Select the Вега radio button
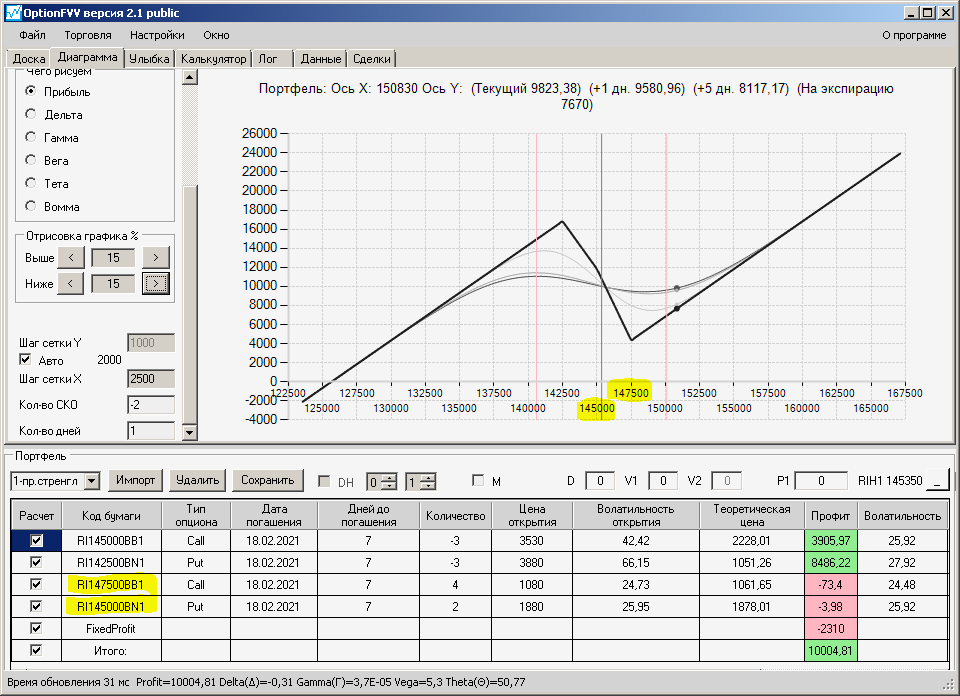This screenshot has width=960, height=696. point(31,160)
